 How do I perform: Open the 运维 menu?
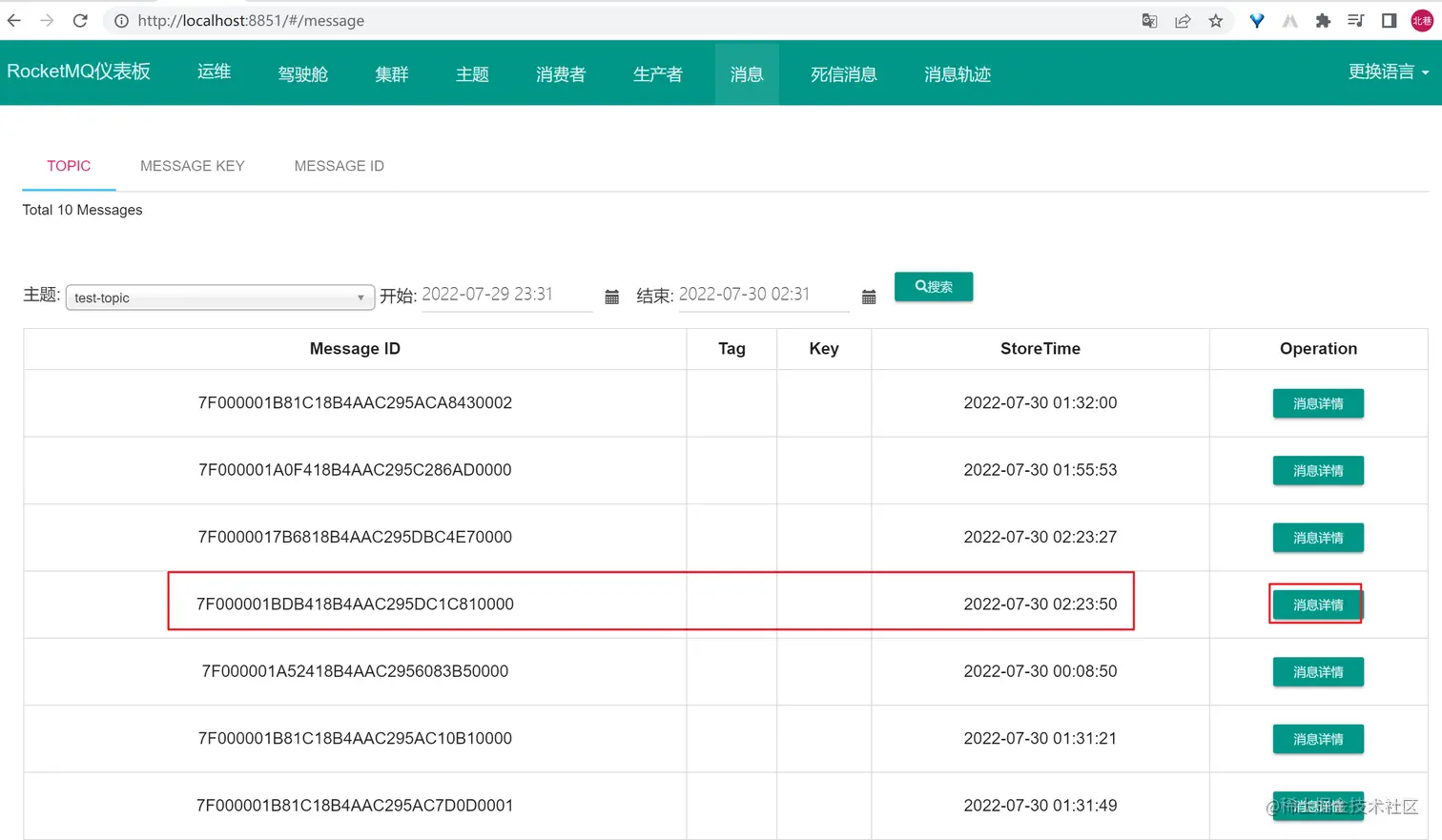(215, 72)
